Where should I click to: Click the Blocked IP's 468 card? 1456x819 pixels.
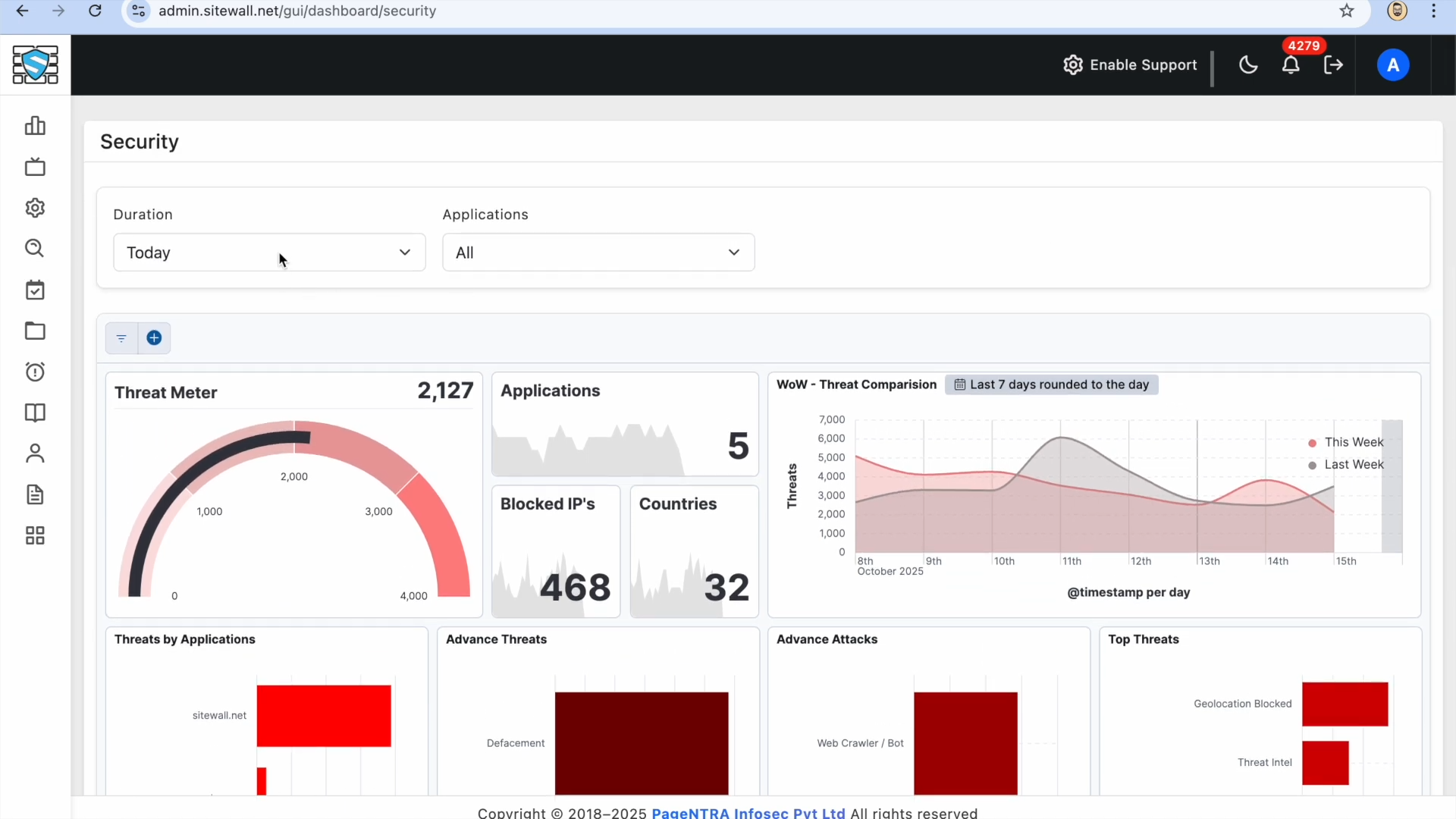[x=556, y=551]
